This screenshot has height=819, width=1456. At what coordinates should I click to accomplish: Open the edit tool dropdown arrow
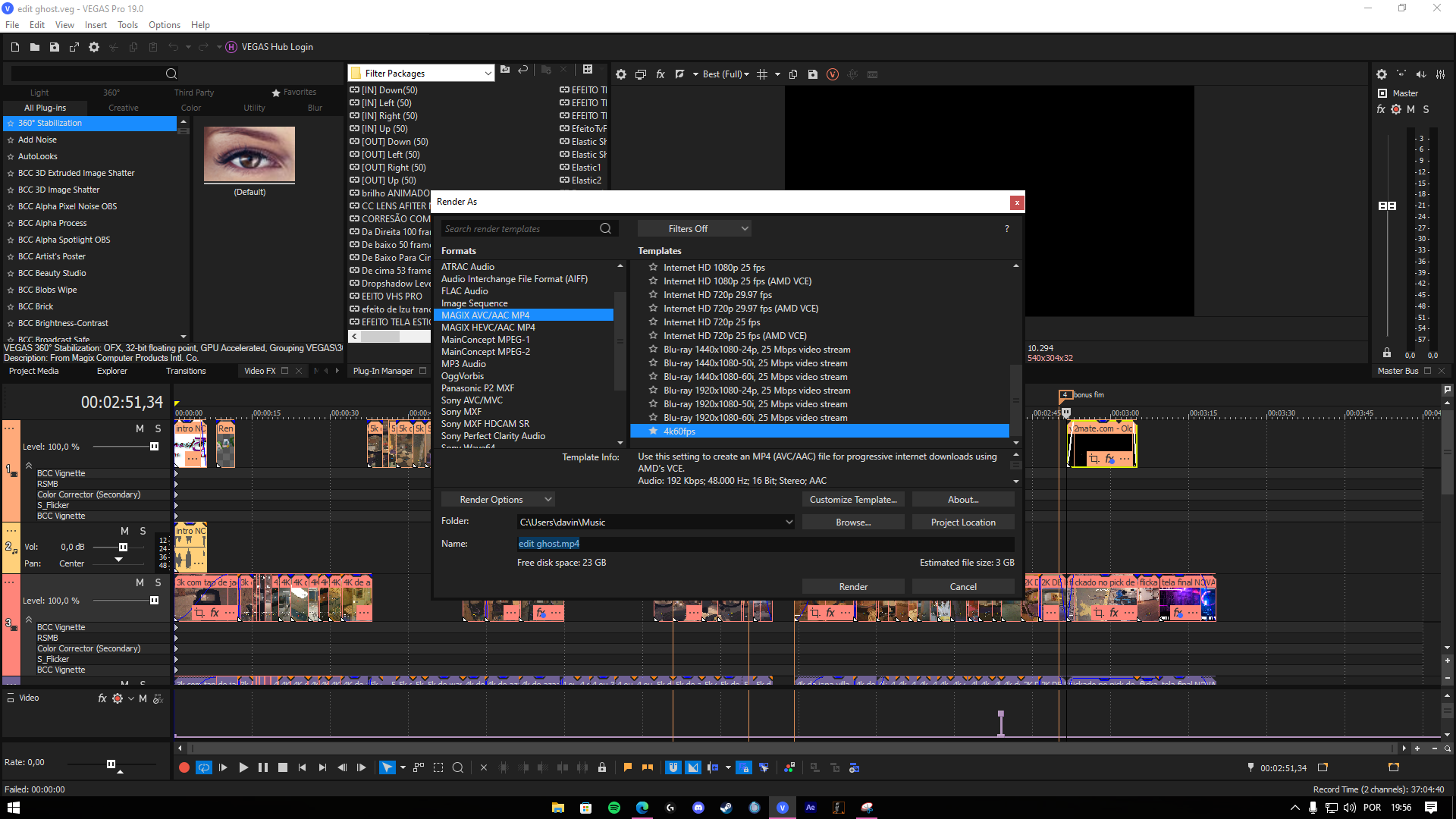click(403, 767)
